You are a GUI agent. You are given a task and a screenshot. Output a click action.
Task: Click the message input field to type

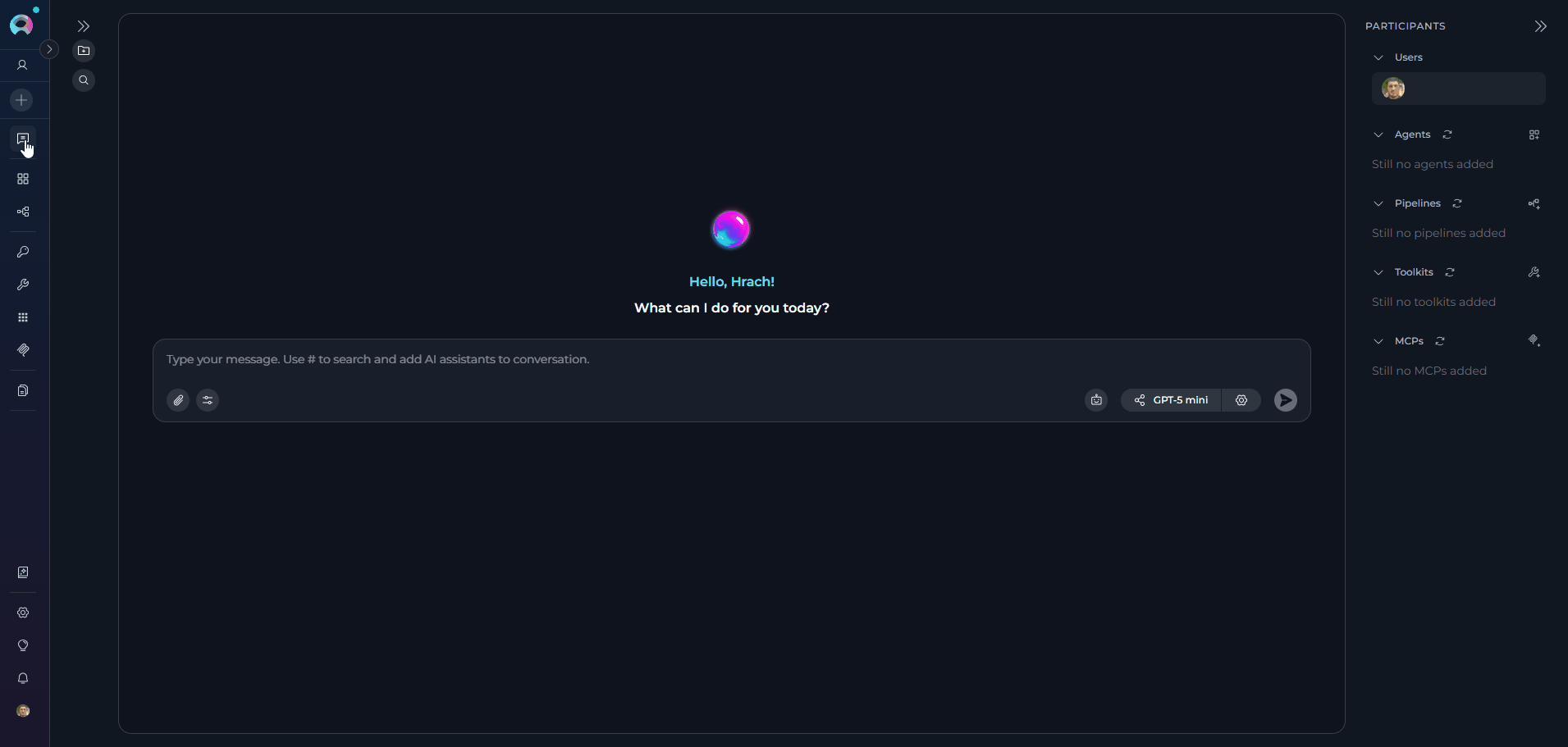click(574, 359)
